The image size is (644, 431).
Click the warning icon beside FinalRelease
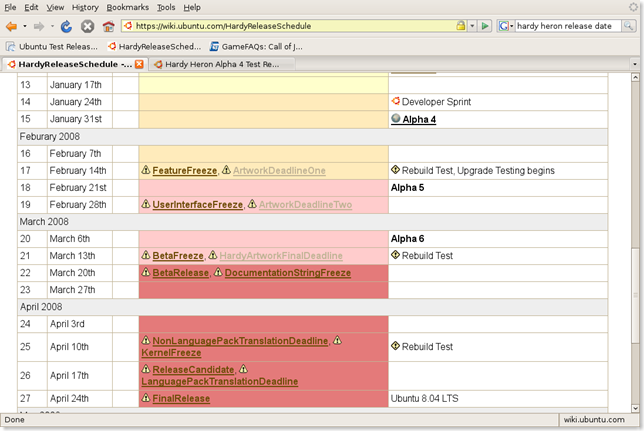146,397
